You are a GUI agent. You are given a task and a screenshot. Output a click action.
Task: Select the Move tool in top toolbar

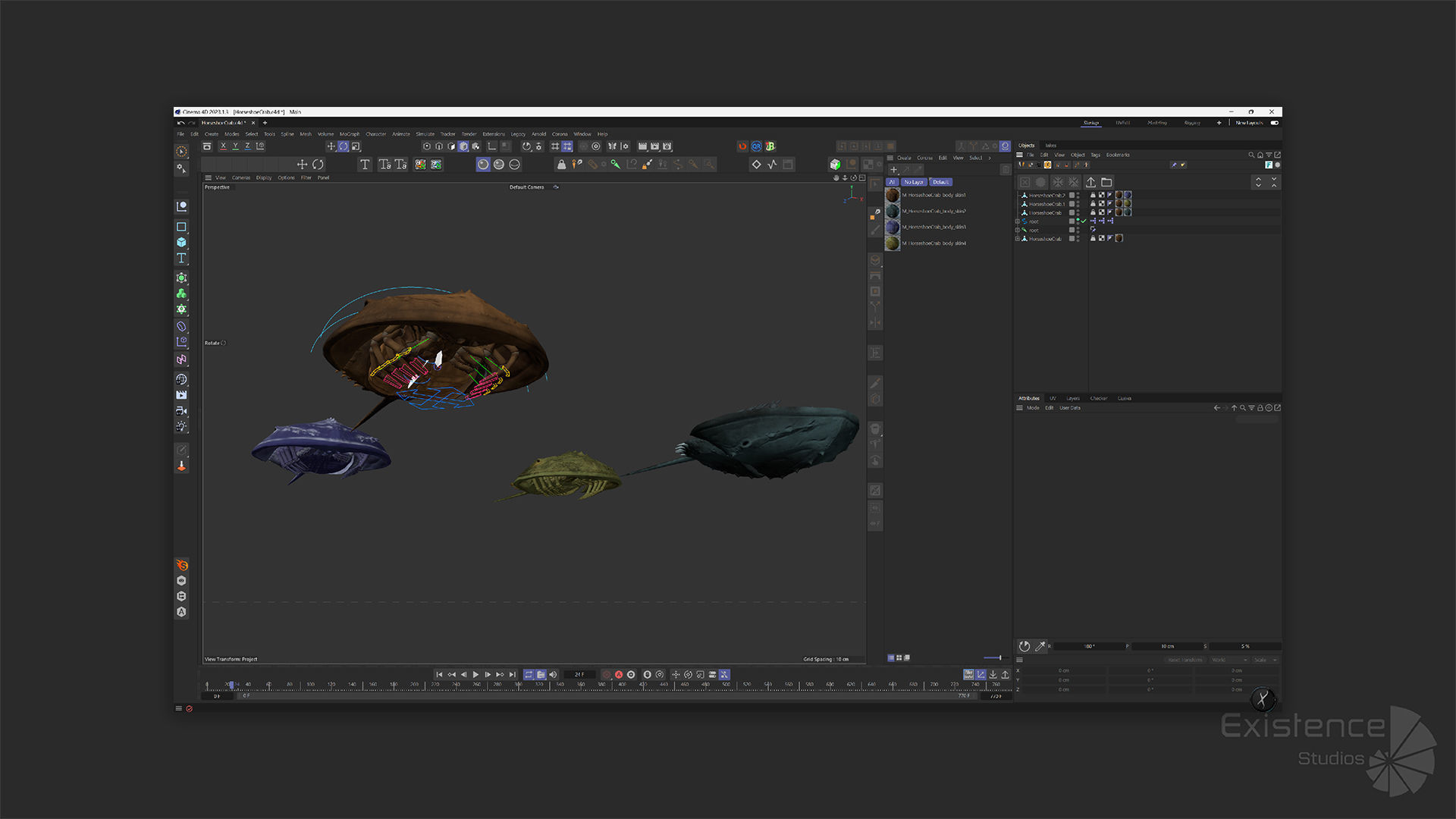pos(331,146)
